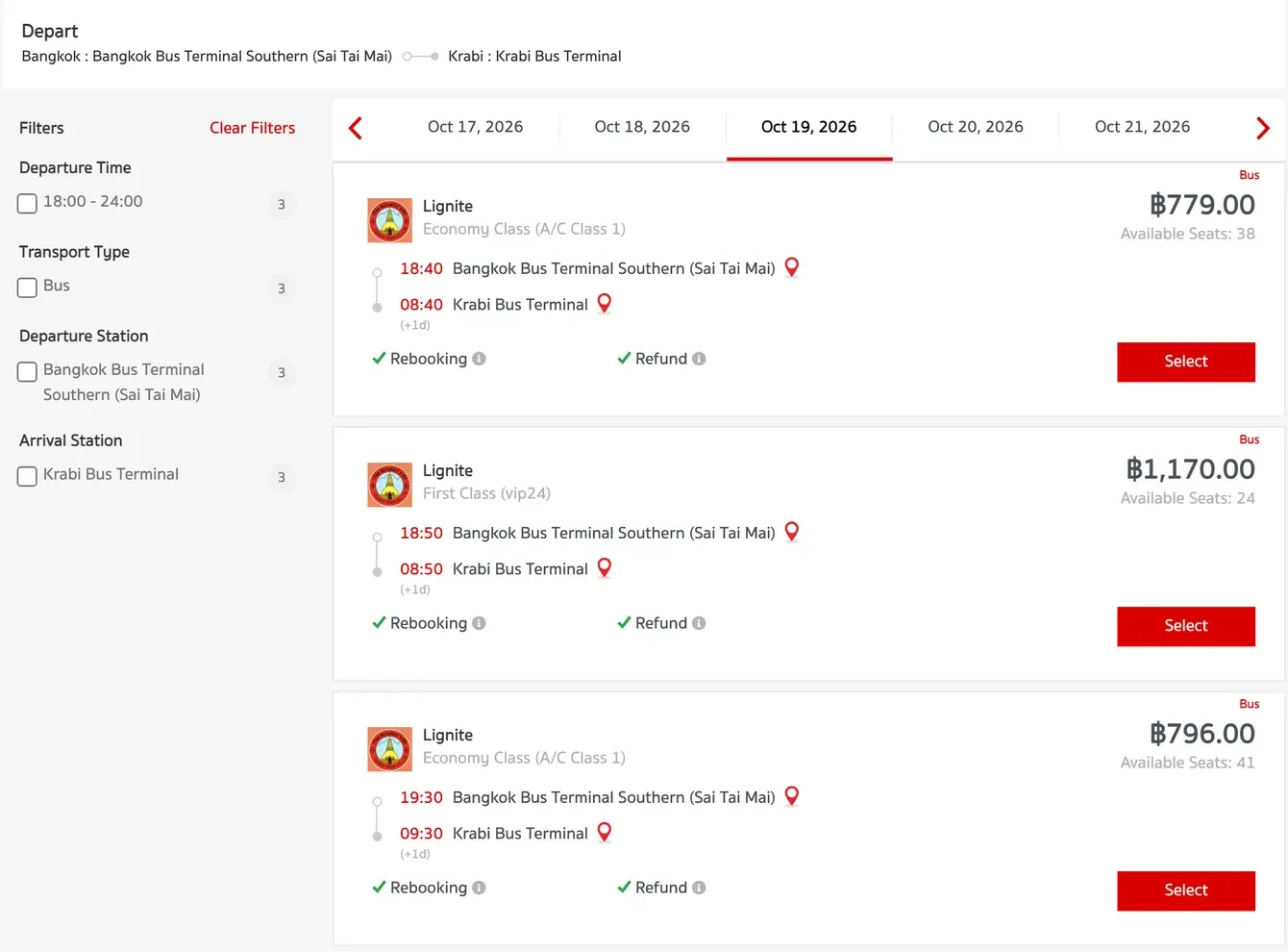Select the ฿779.00 Economy Class trip
The width and height of the screenshot is (1288, 952).
[x=1186, y=362]
